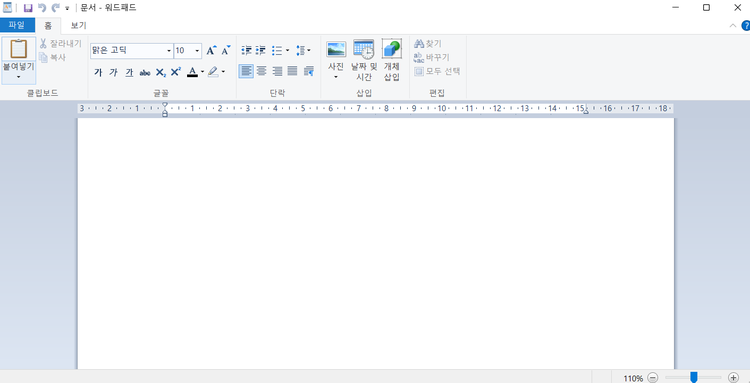Viewport: 750px width, 383px height.
Task: Save the document from quick access toolbar
Action: point(28,8)
